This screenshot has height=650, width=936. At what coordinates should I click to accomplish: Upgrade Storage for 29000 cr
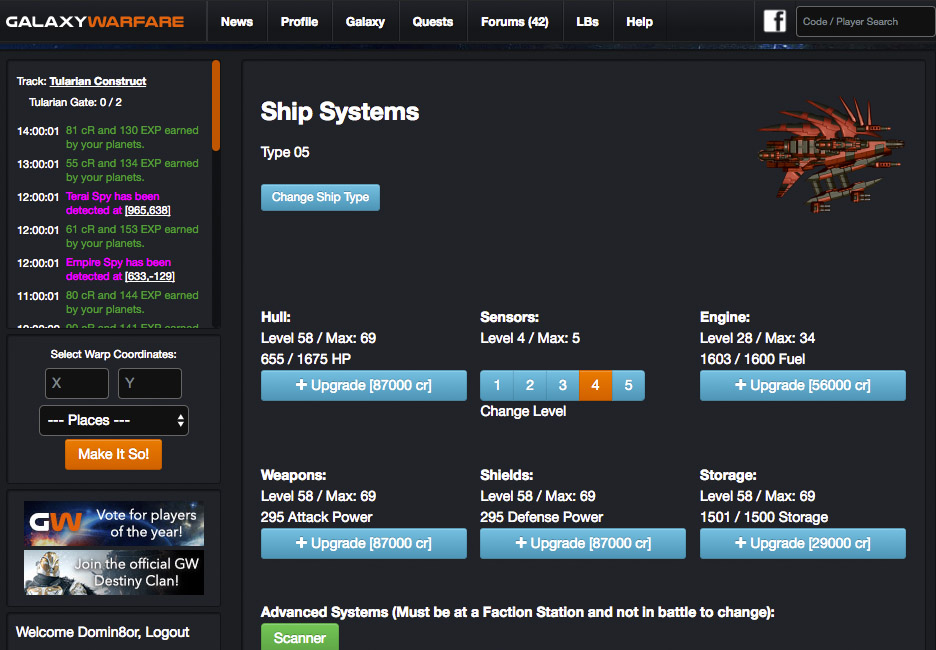[x=803, y=543]
